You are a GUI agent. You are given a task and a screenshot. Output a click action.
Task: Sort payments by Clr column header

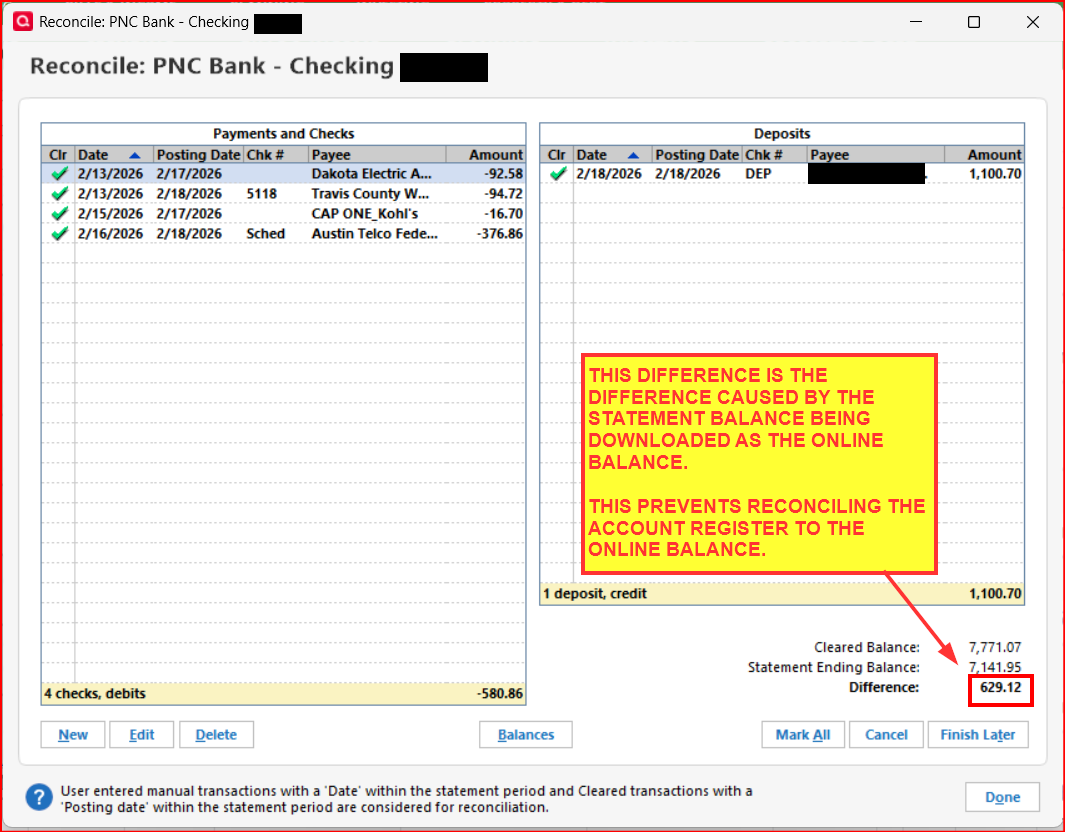pyautogui.click(x=58, y=155)
